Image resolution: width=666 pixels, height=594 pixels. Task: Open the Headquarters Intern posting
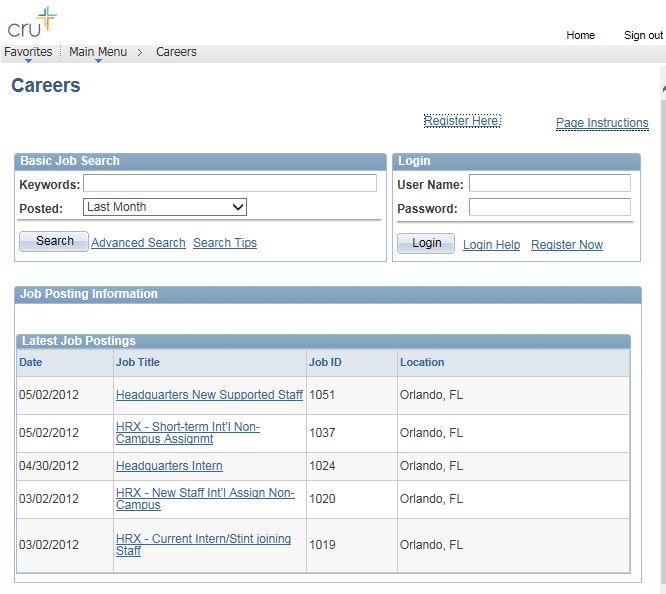point(169,466)
